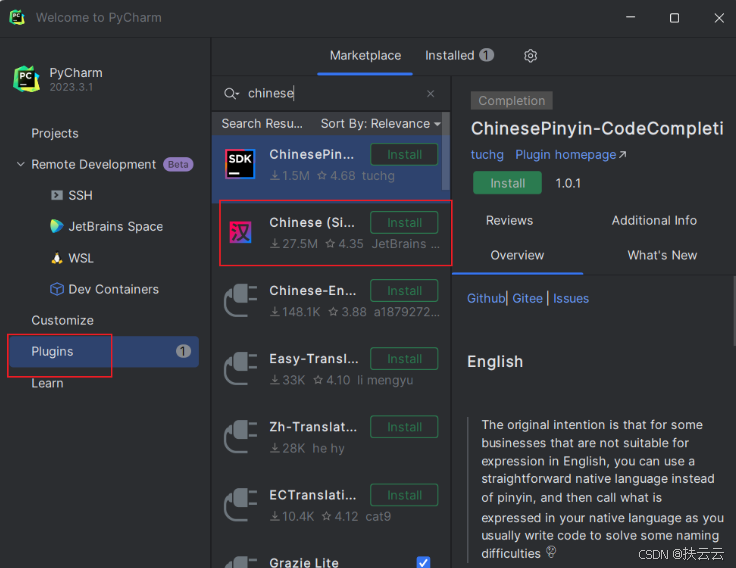The width and height of the screenshot is (736, 568).
Task: Install the ChinesePinyin plugin from list
Action: (404, 154)
